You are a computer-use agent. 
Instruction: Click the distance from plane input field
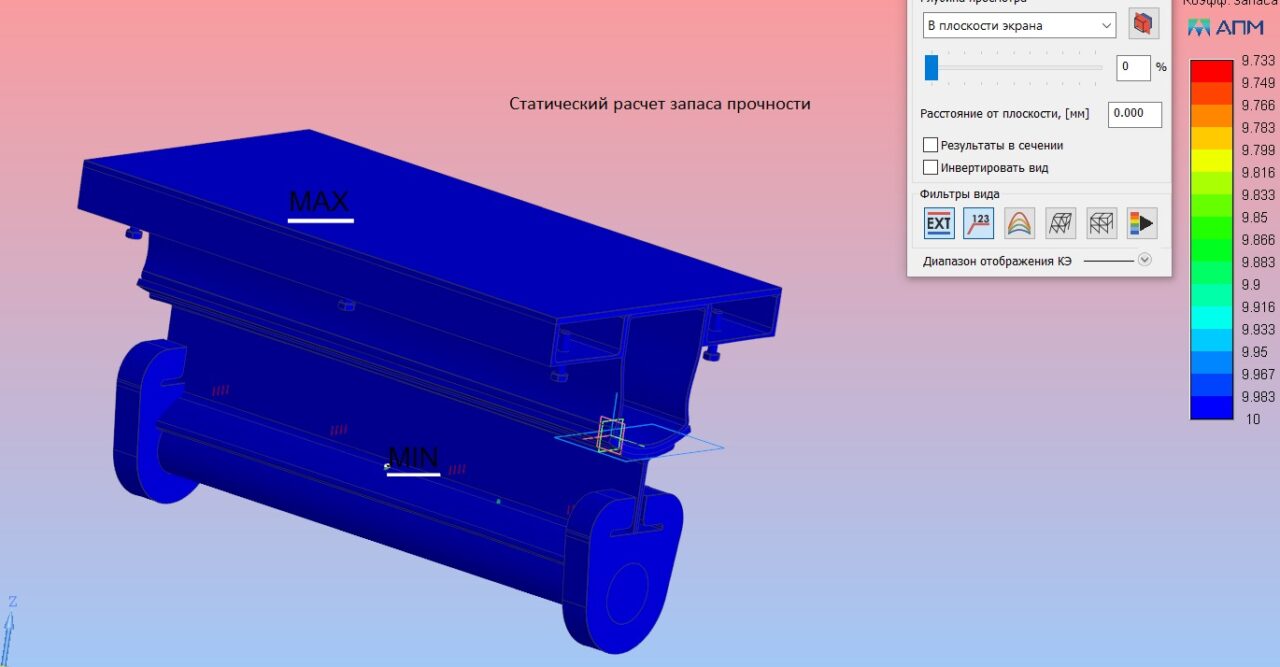tap(1135, 114)
